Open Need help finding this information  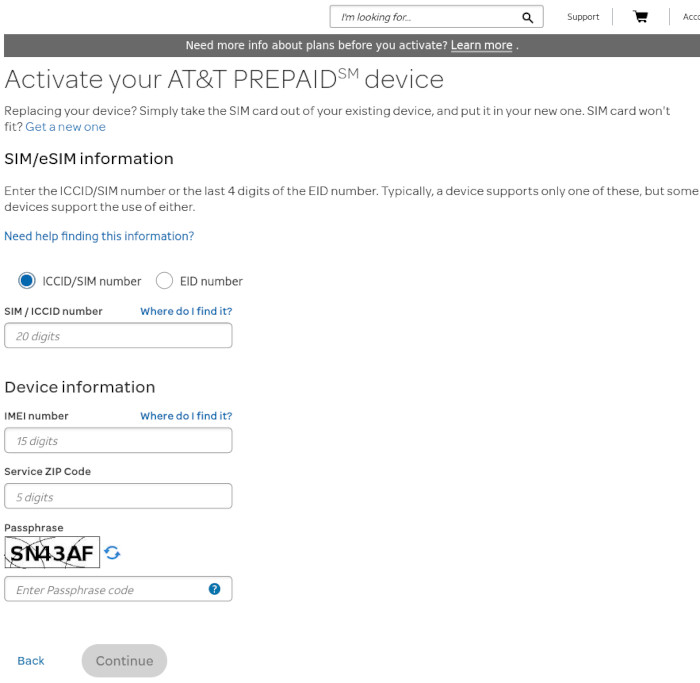(99, 236)
